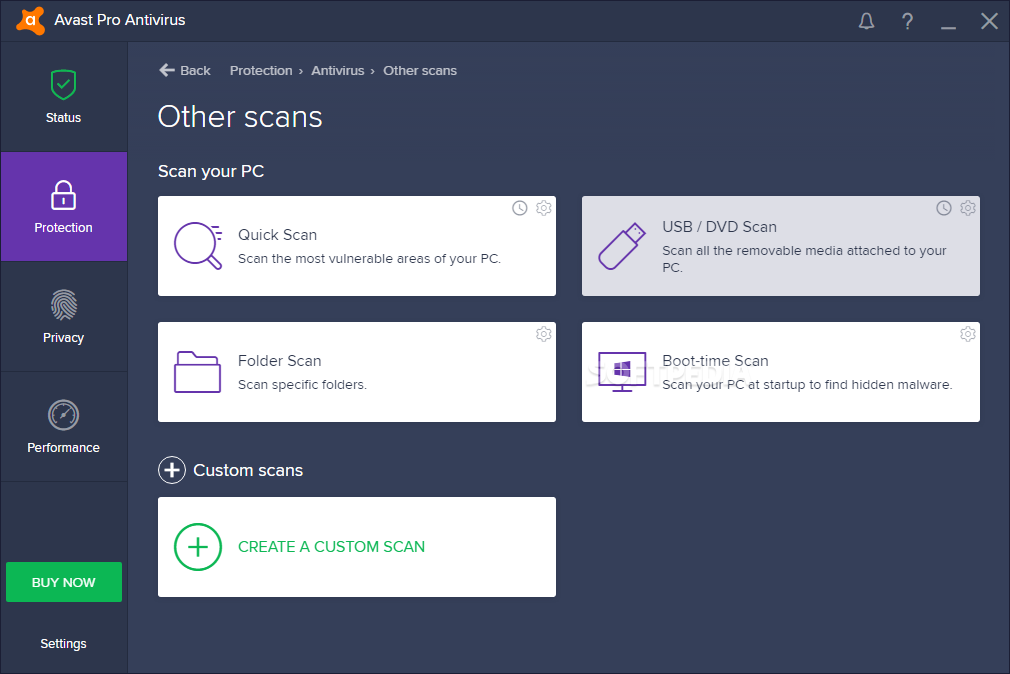1010x674 pixels.
Task: Start USB / DVD Scan by its title
Action: 719,227
